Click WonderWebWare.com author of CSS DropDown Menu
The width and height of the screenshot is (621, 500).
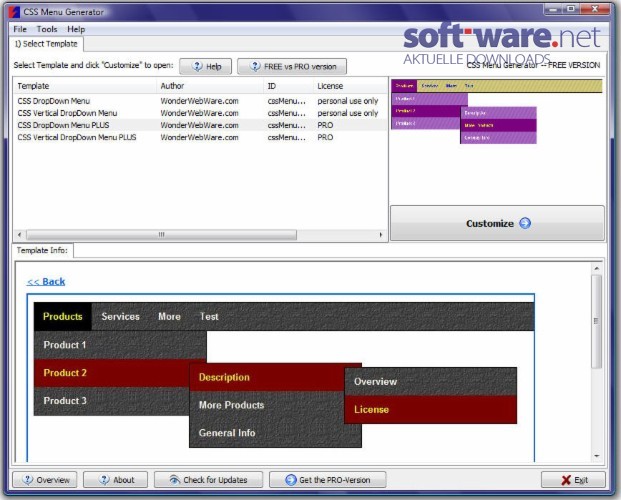tap(199, 101)
